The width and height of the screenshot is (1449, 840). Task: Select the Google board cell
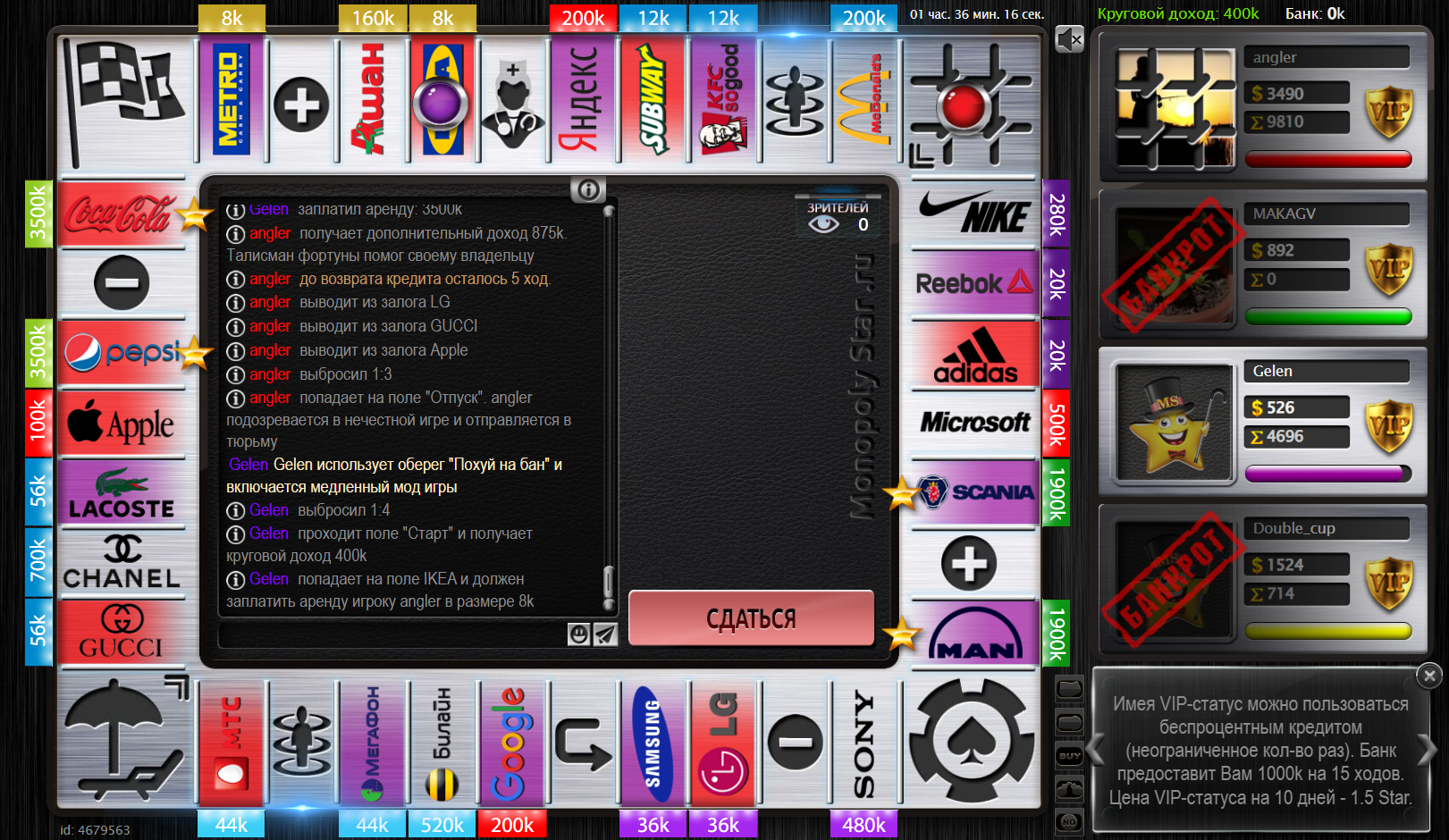[512, 743]
